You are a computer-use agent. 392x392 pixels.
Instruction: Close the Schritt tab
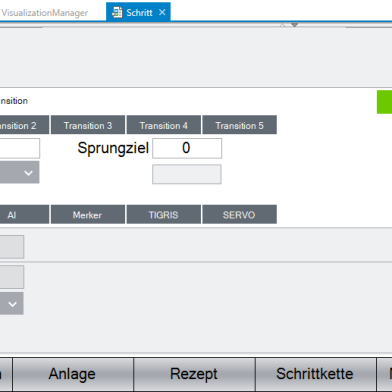click(162, 12)
